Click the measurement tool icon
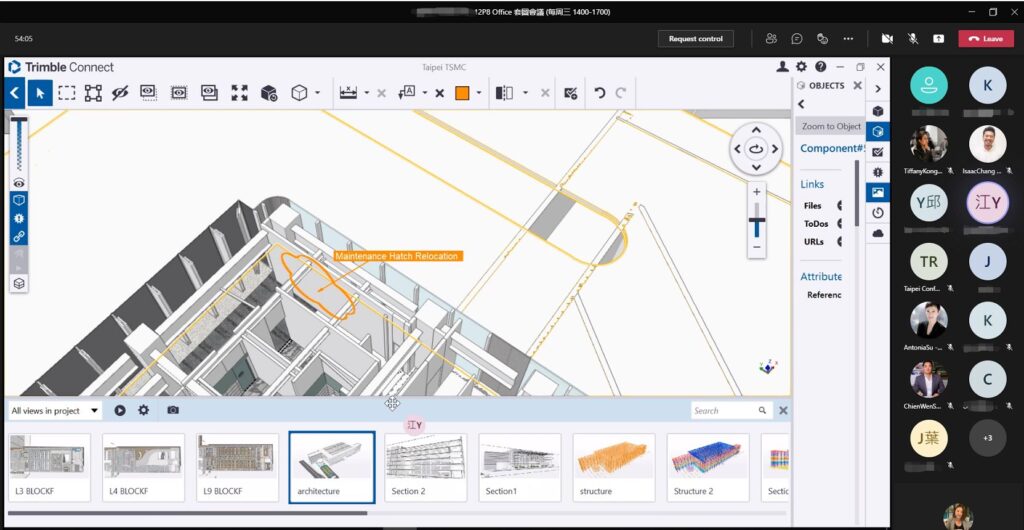1024x530 pixels. click(348, 93)
